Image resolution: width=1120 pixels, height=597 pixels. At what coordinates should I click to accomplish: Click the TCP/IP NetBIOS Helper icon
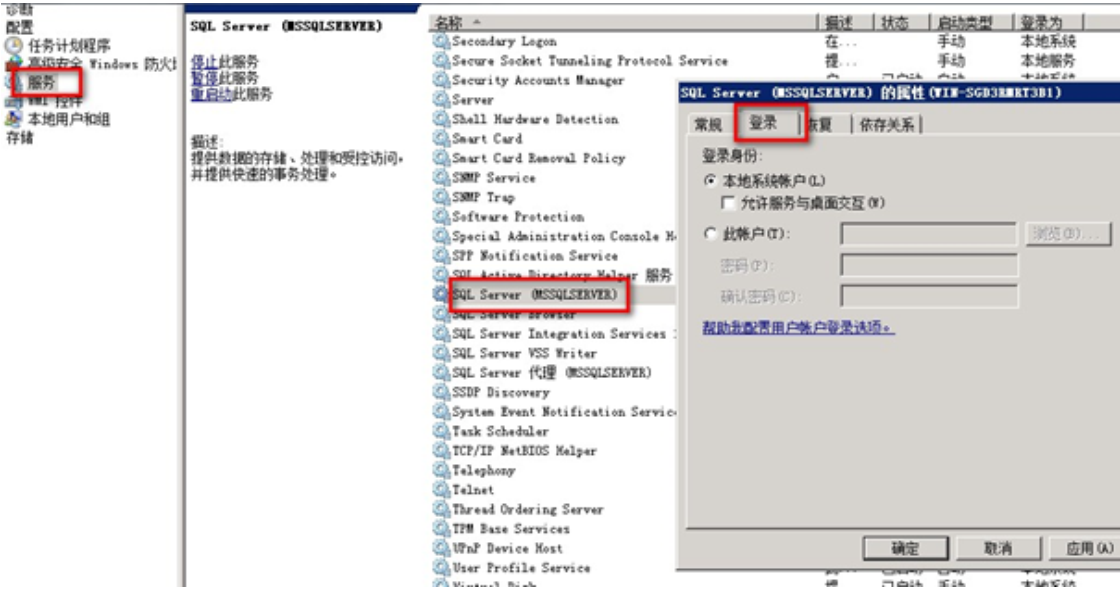tap(441, 451)
